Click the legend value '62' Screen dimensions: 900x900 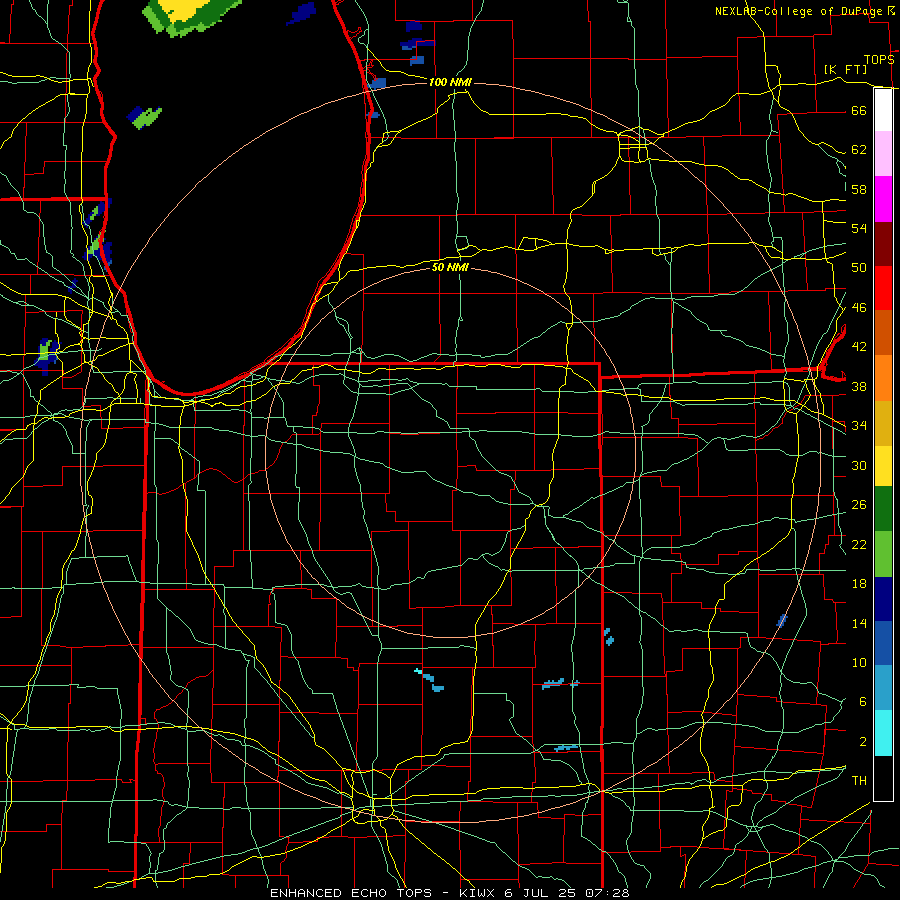pyautogui.click(x=859, y=150)
